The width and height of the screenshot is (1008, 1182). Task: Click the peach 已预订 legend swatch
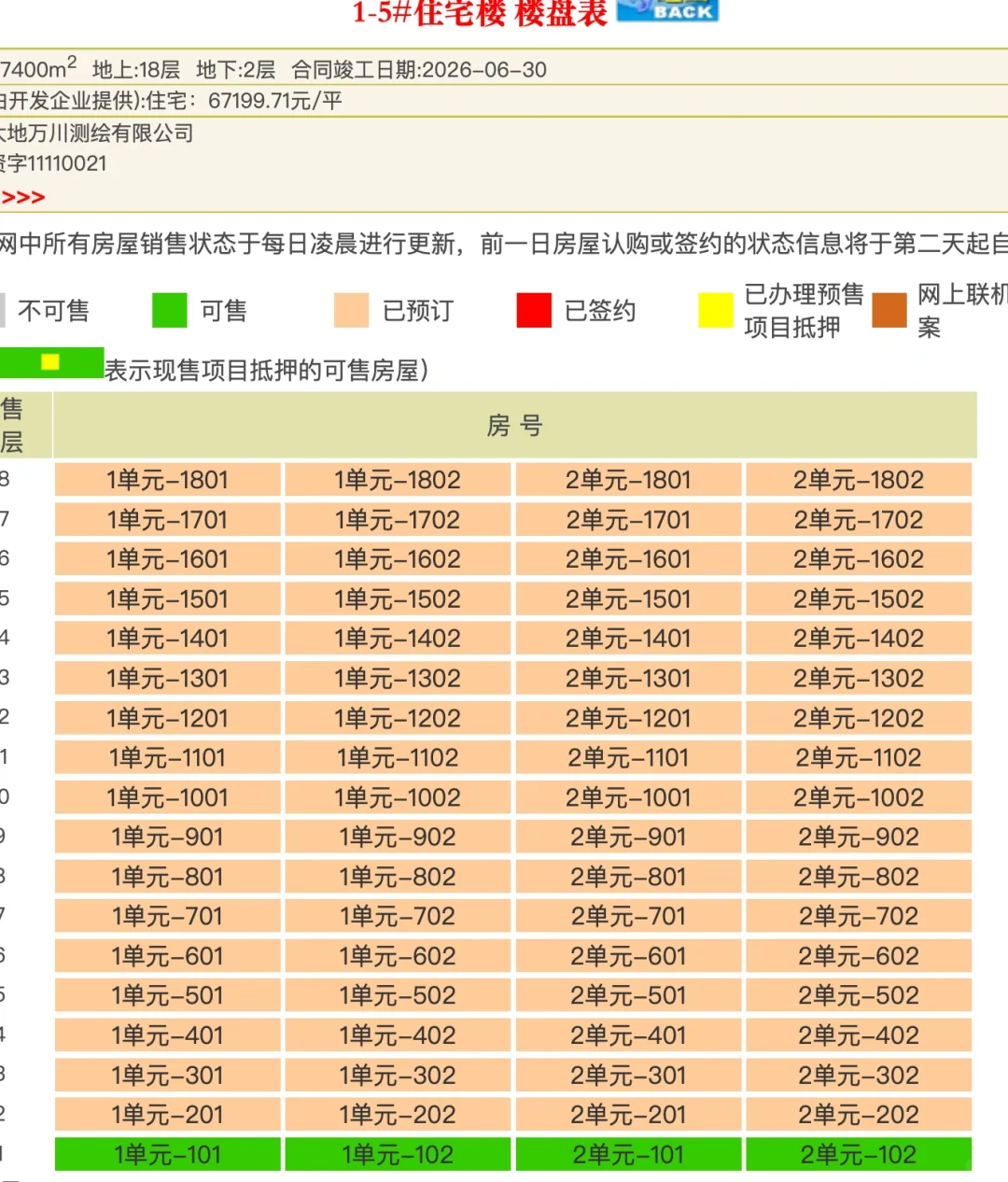pyautogui.click(x=352, y=310)
